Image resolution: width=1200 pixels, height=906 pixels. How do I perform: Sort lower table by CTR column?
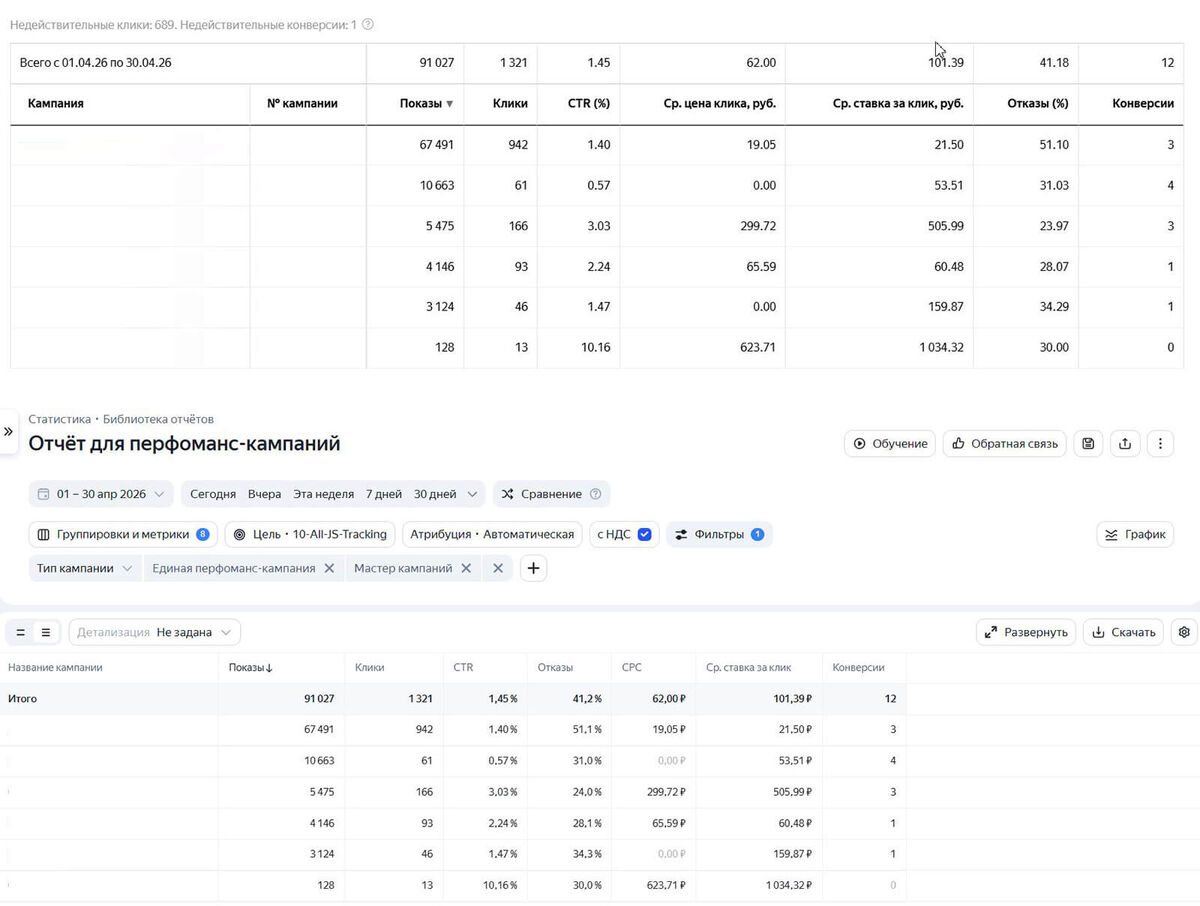click(x=463, y=667)
